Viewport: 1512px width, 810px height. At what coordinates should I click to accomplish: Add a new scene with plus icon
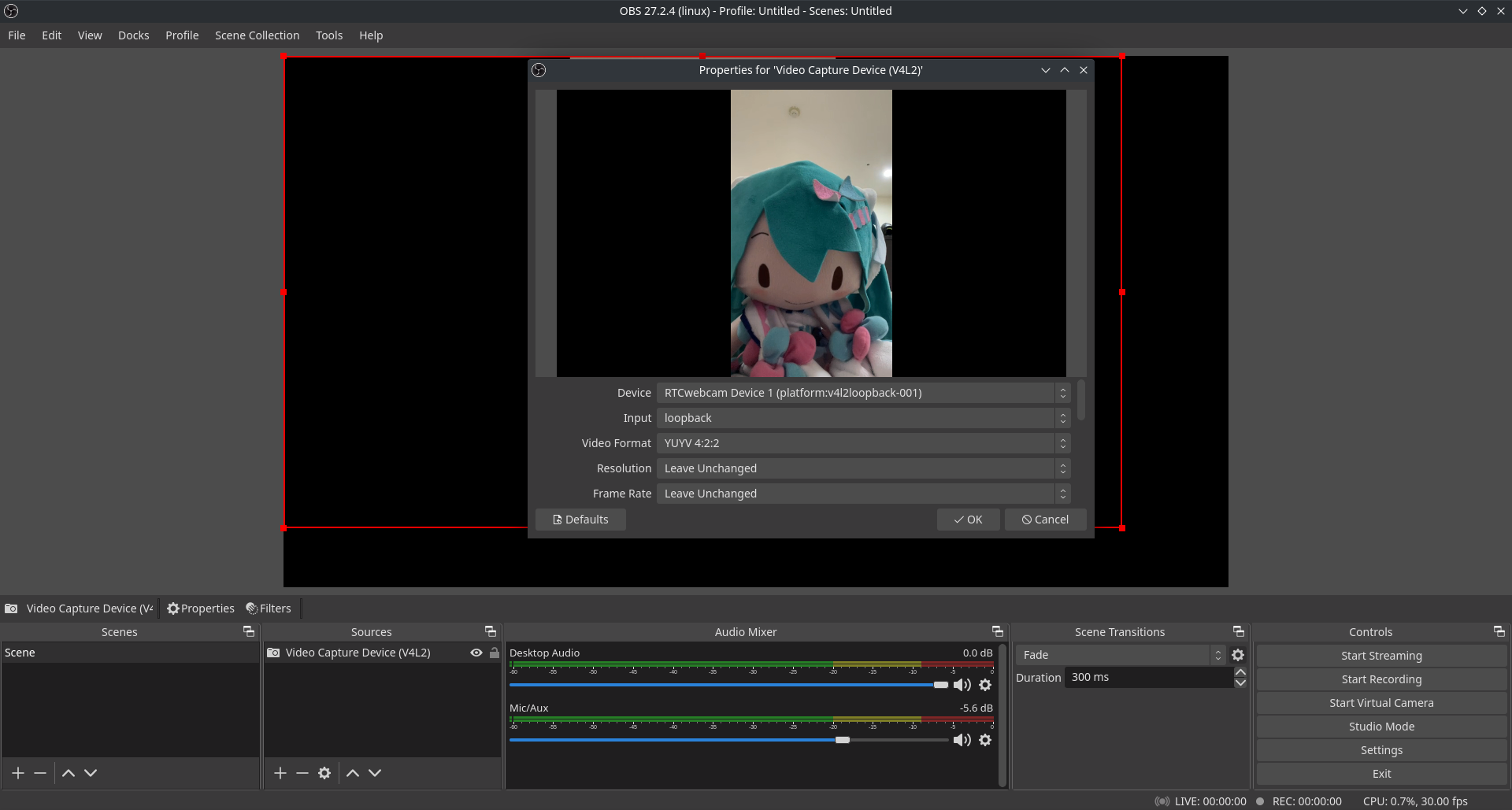(x=18, y=773)
